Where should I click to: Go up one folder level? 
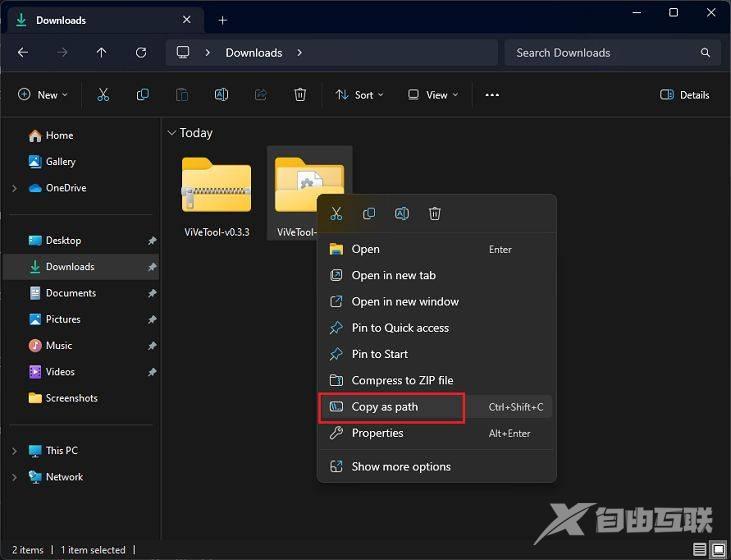(x=101, y=53)
